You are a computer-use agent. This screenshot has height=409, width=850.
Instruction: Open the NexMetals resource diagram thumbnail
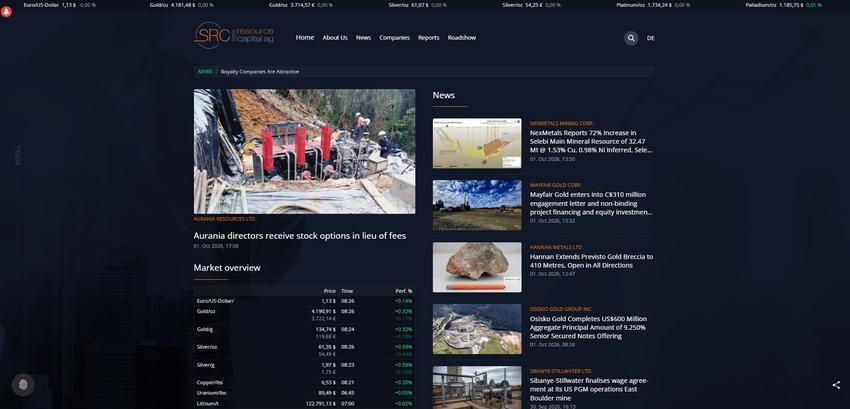coord(477,143)
